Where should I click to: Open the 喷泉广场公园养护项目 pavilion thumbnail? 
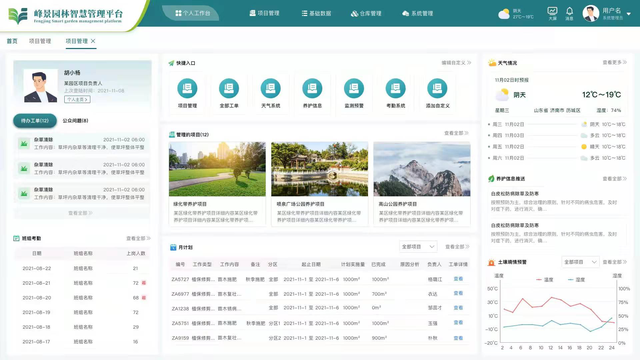pos(319,169)
